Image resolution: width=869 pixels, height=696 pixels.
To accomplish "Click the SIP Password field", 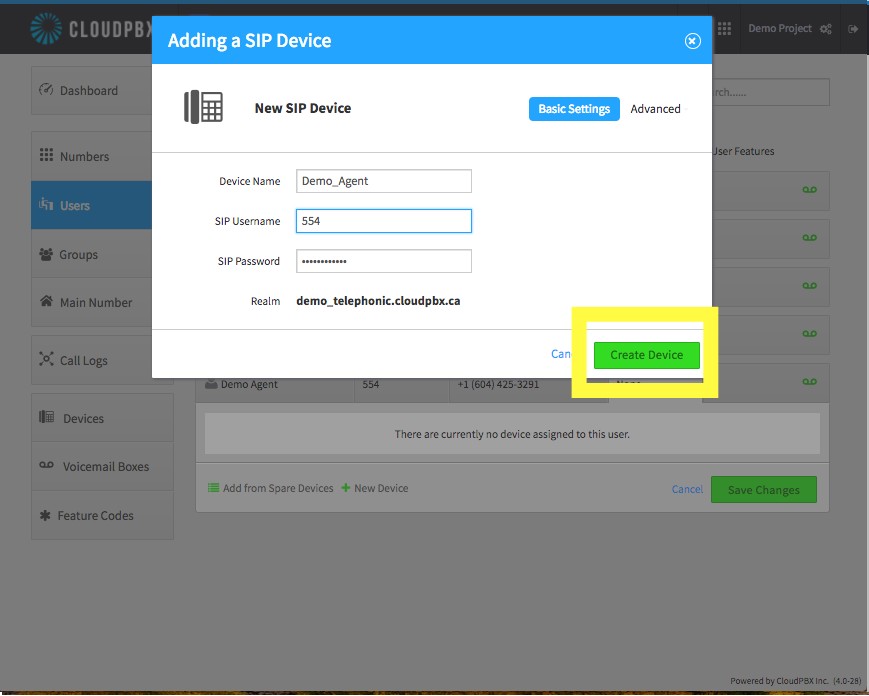I will point(384,261).
